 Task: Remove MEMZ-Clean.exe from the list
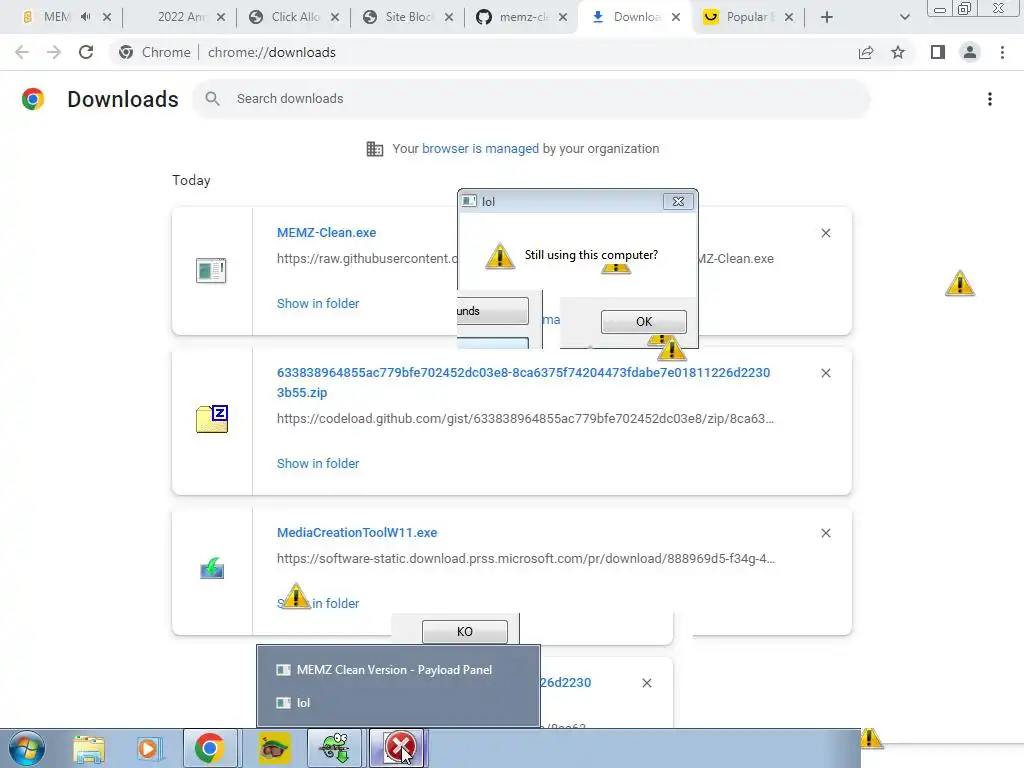pyautogui.click(x=826, y=233)
